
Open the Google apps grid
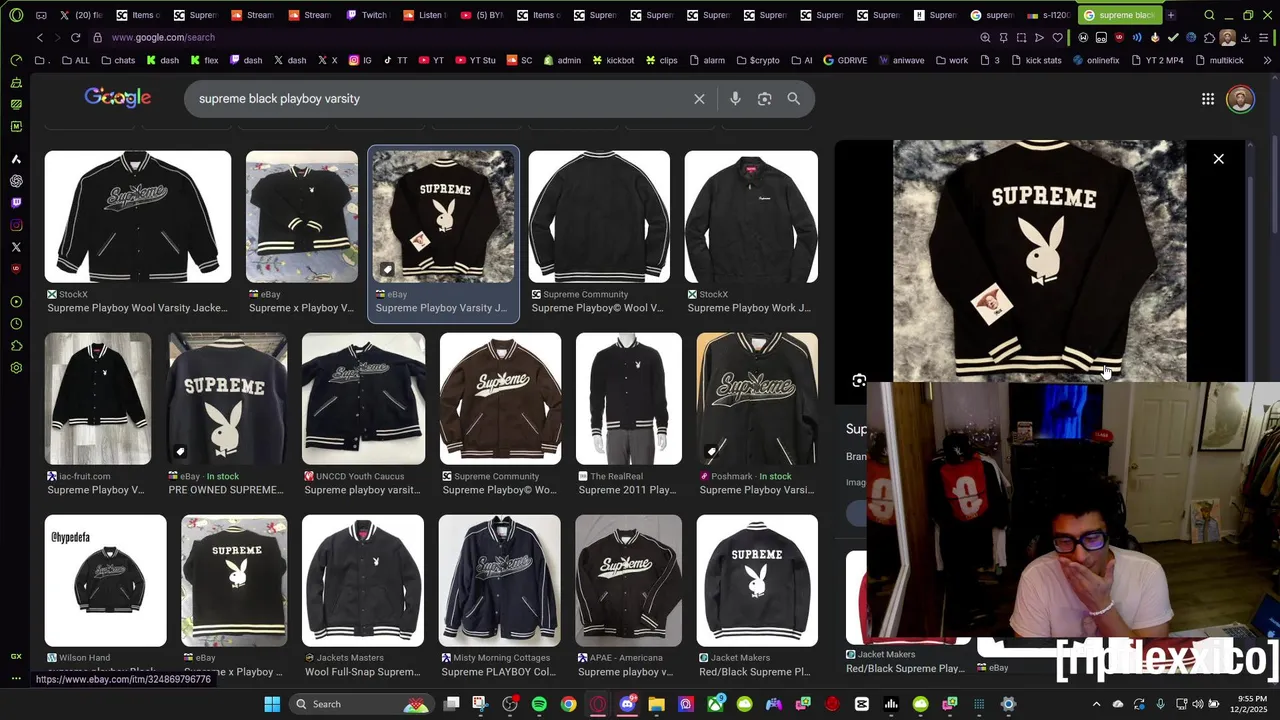coord(1208,99)
